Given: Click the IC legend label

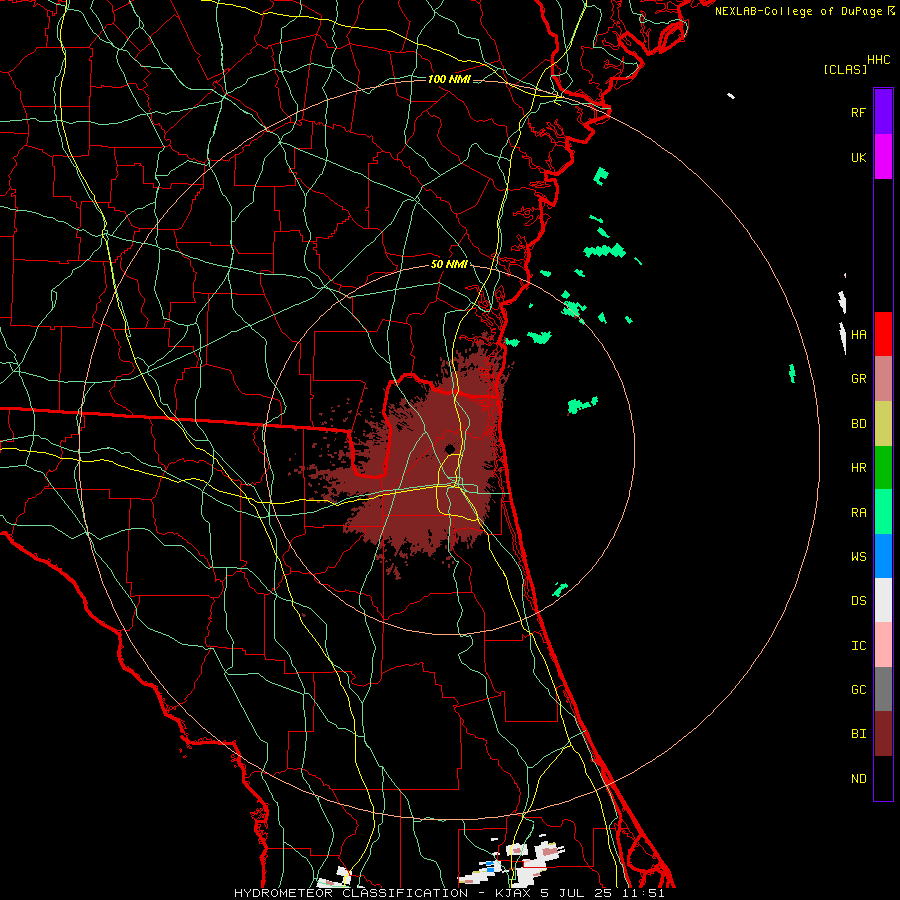Looking at the screenshot, I should click(858, 646).
